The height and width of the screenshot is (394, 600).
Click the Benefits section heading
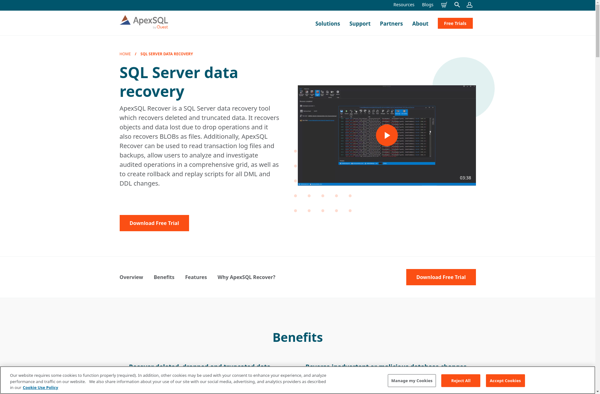tap(297, 337)
